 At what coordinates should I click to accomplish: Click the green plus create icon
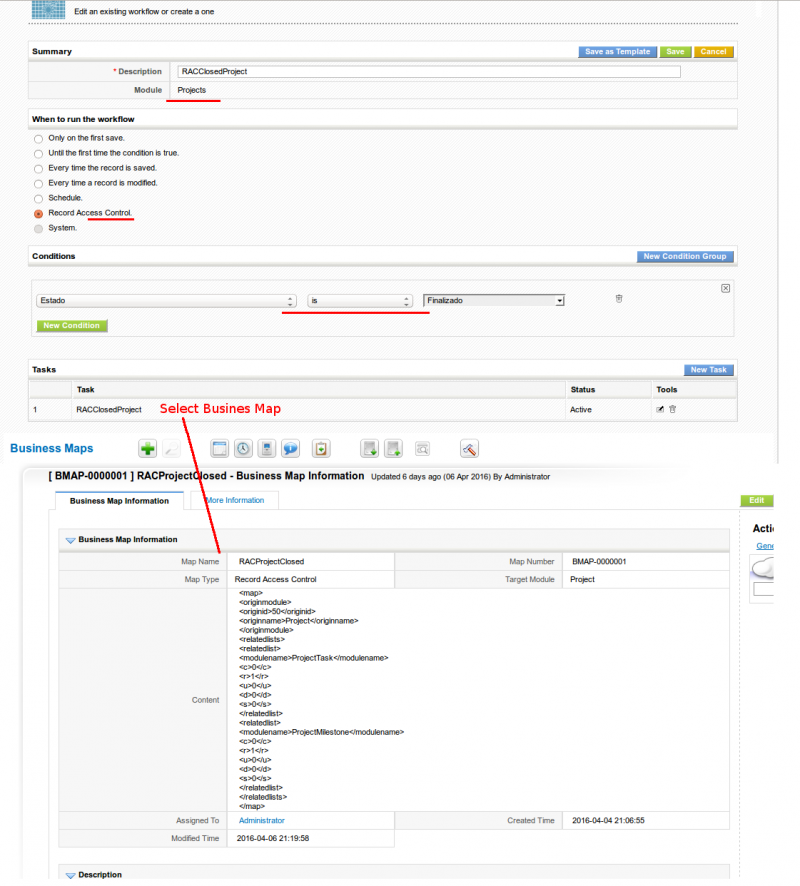(x=148, y=449)
